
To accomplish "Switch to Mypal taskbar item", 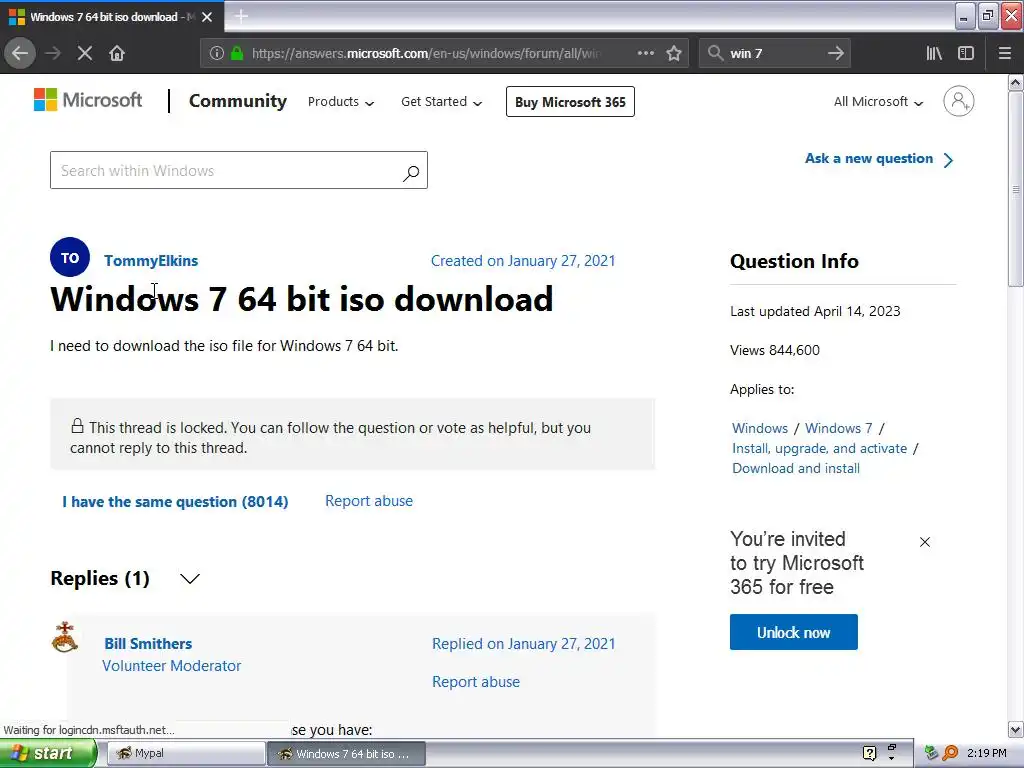I will point(185,754).
